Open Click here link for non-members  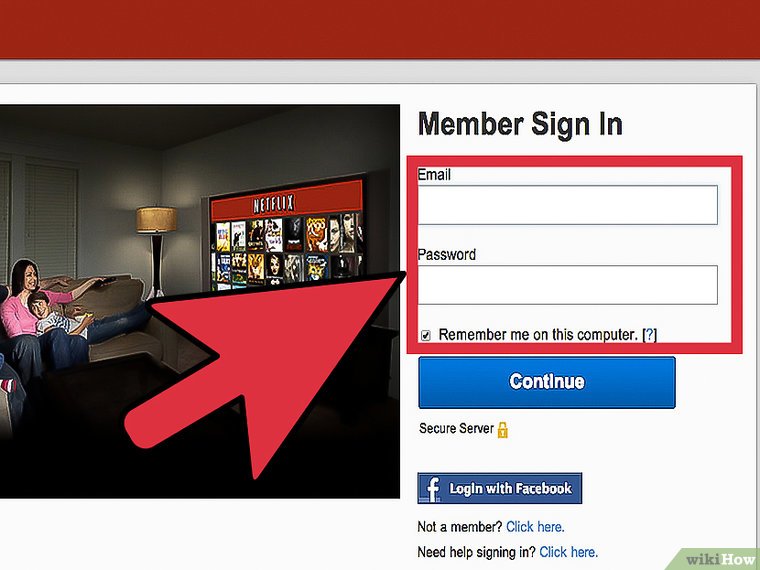click(x=535, y=526)
